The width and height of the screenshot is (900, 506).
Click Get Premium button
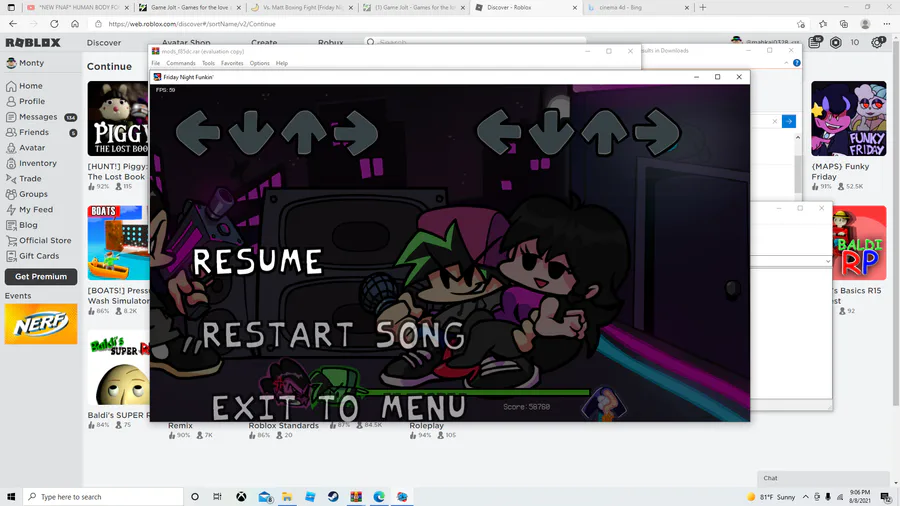point(41,277)
